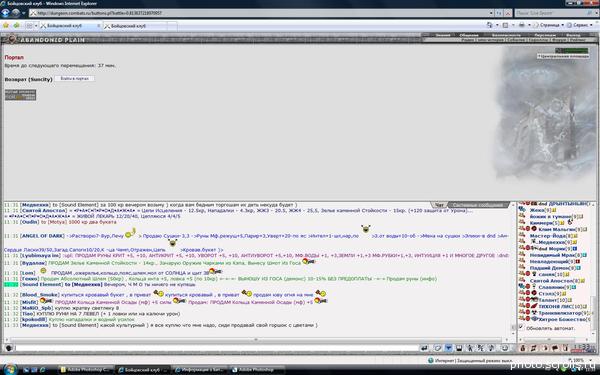Screen dimensions: 600x375
Task: Click the music note icon in the bottom toolbar
Action: point(533,348)
